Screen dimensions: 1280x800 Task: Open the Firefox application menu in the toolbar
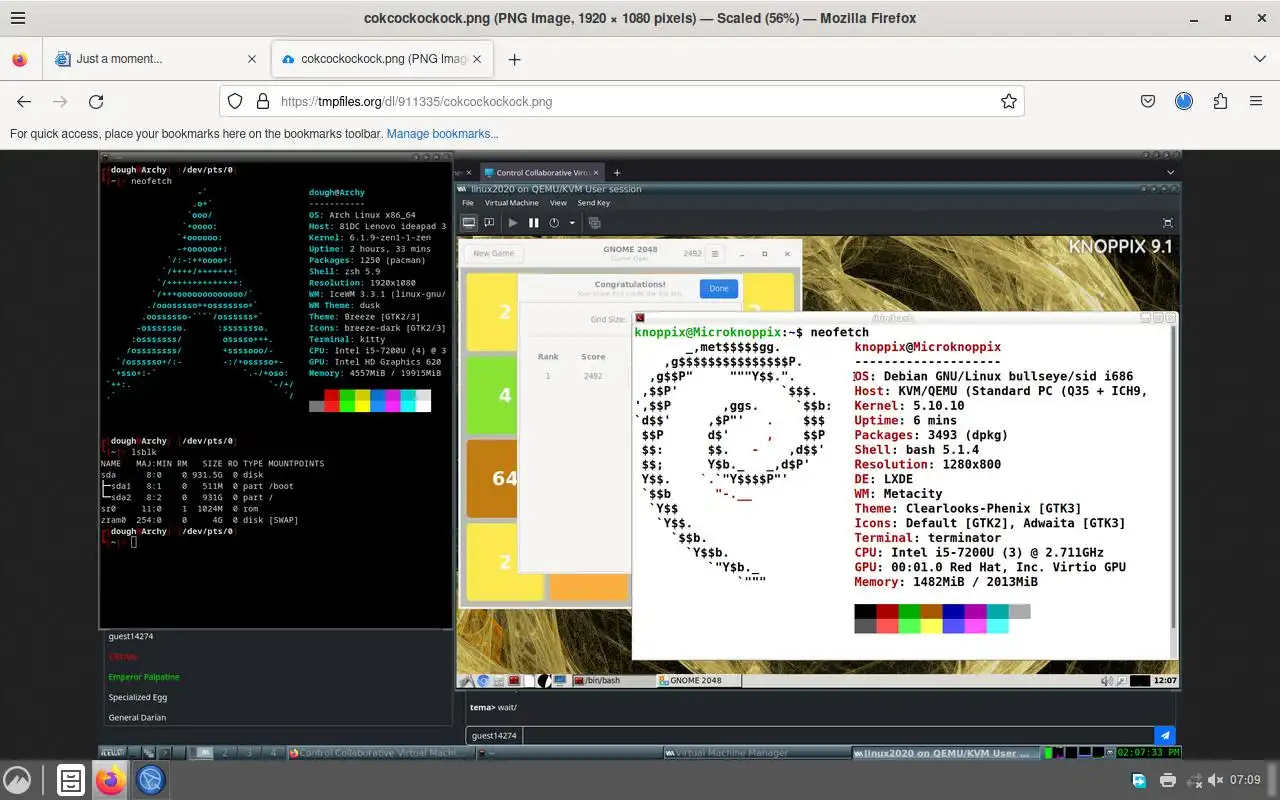[x=1256, y=101]
